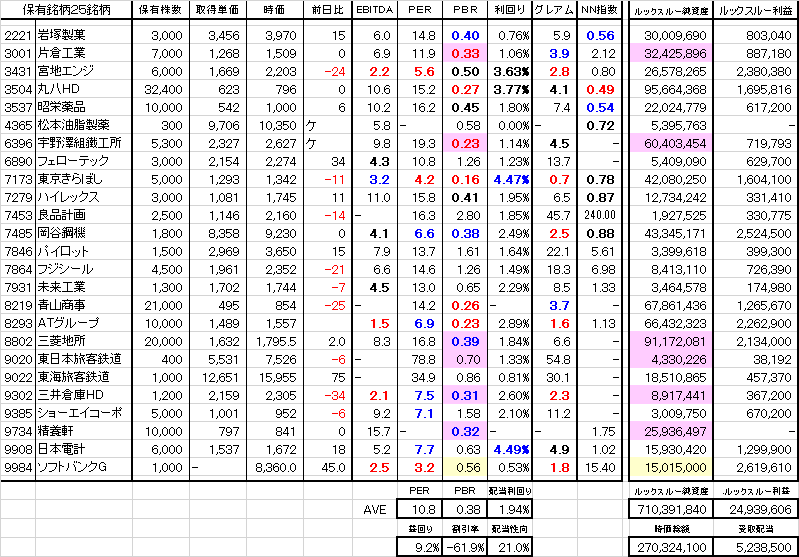Select the PBR column header in top row

pyautogui.click(x=465, y=10)
